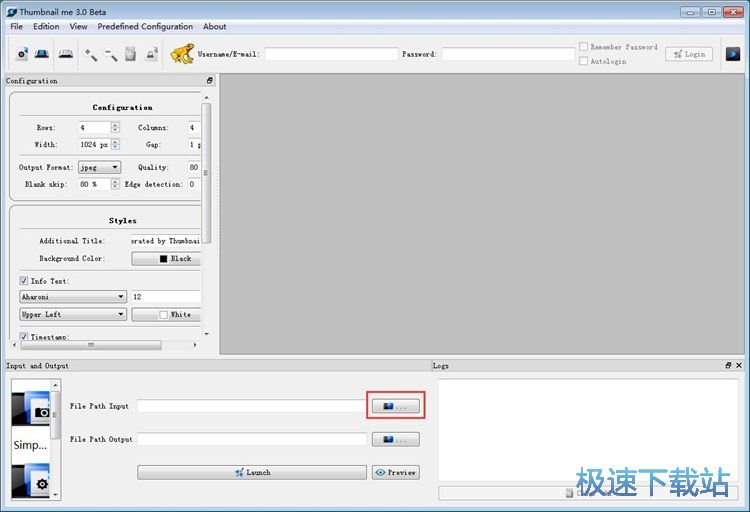
Task: Click the Preview button
Action: tap(396, 472)
